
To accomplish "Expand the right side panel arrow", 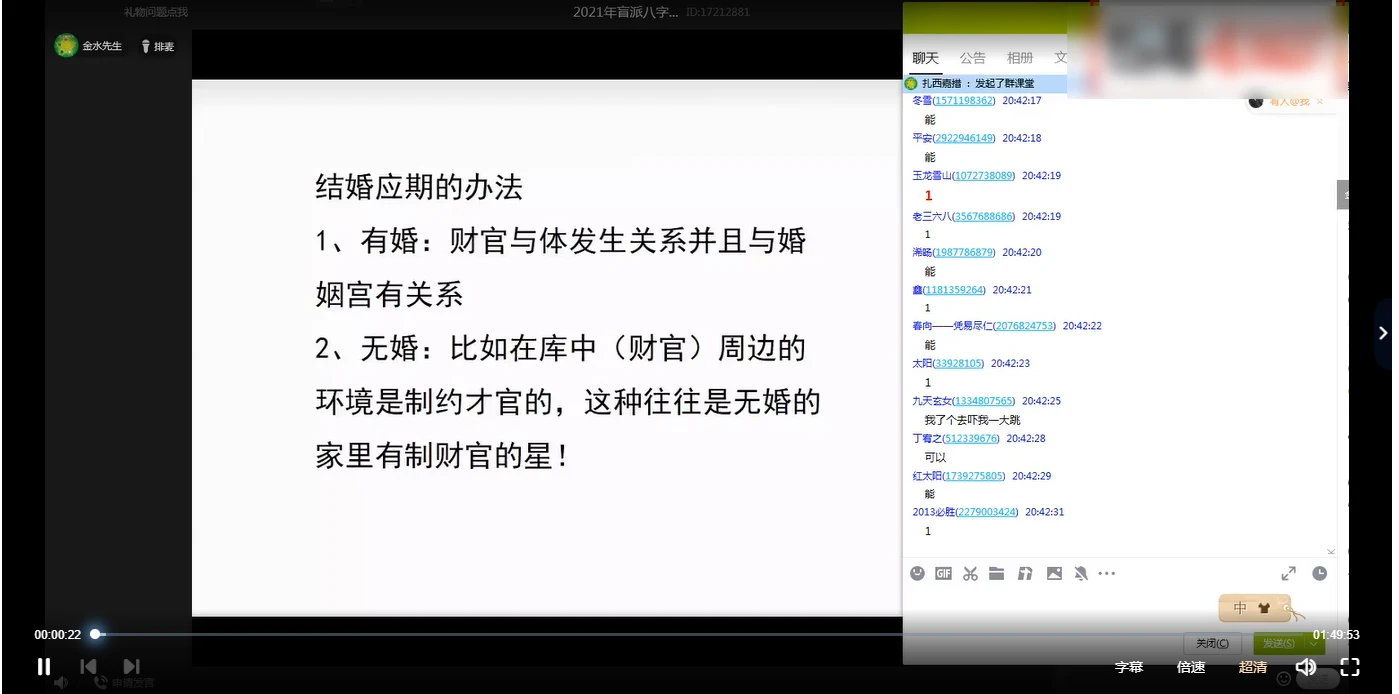I will pos(1383,333).
